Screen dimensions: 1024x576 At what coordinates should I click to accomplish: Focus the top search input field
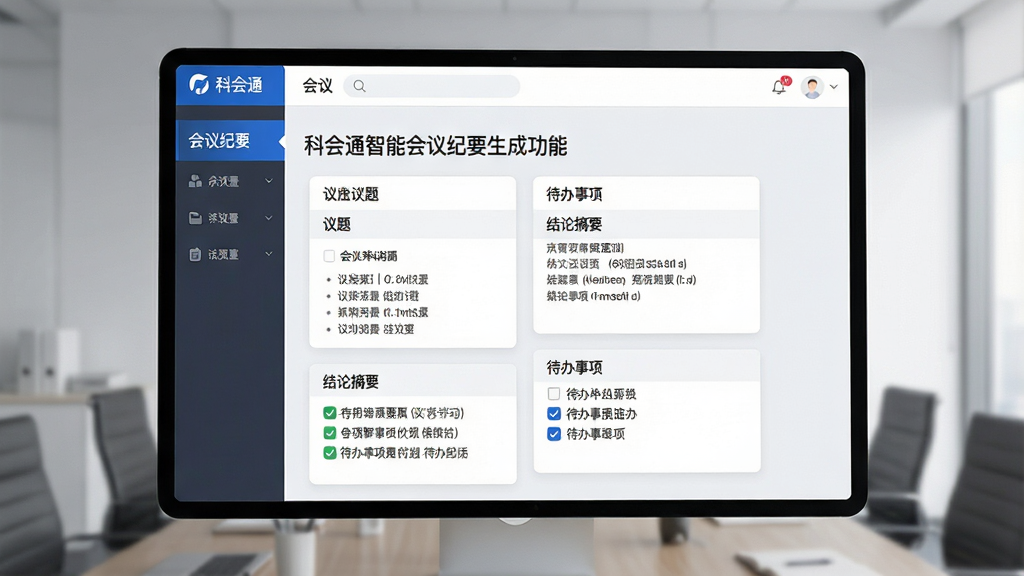coord(432,86)
